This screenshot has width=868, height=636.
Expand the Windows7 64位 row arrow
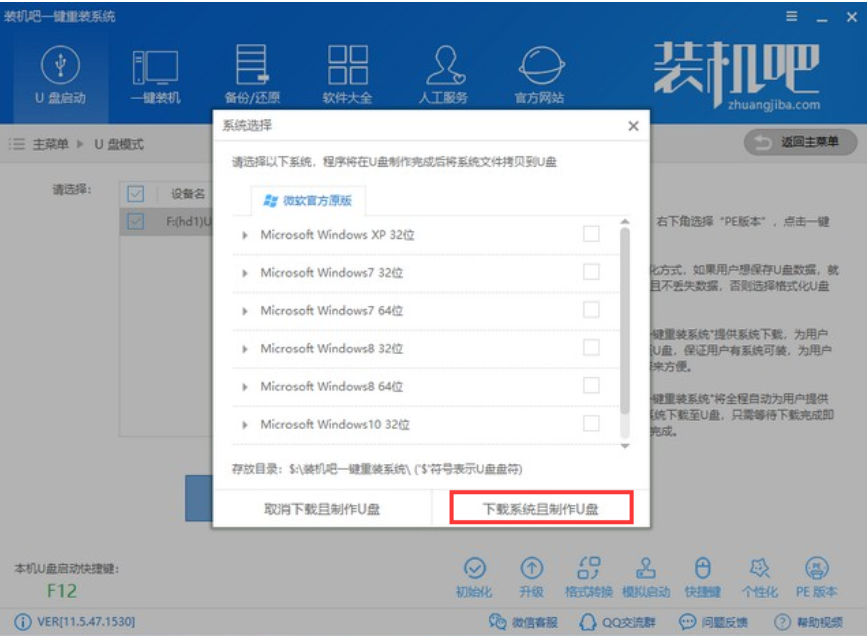coord(245,311)
